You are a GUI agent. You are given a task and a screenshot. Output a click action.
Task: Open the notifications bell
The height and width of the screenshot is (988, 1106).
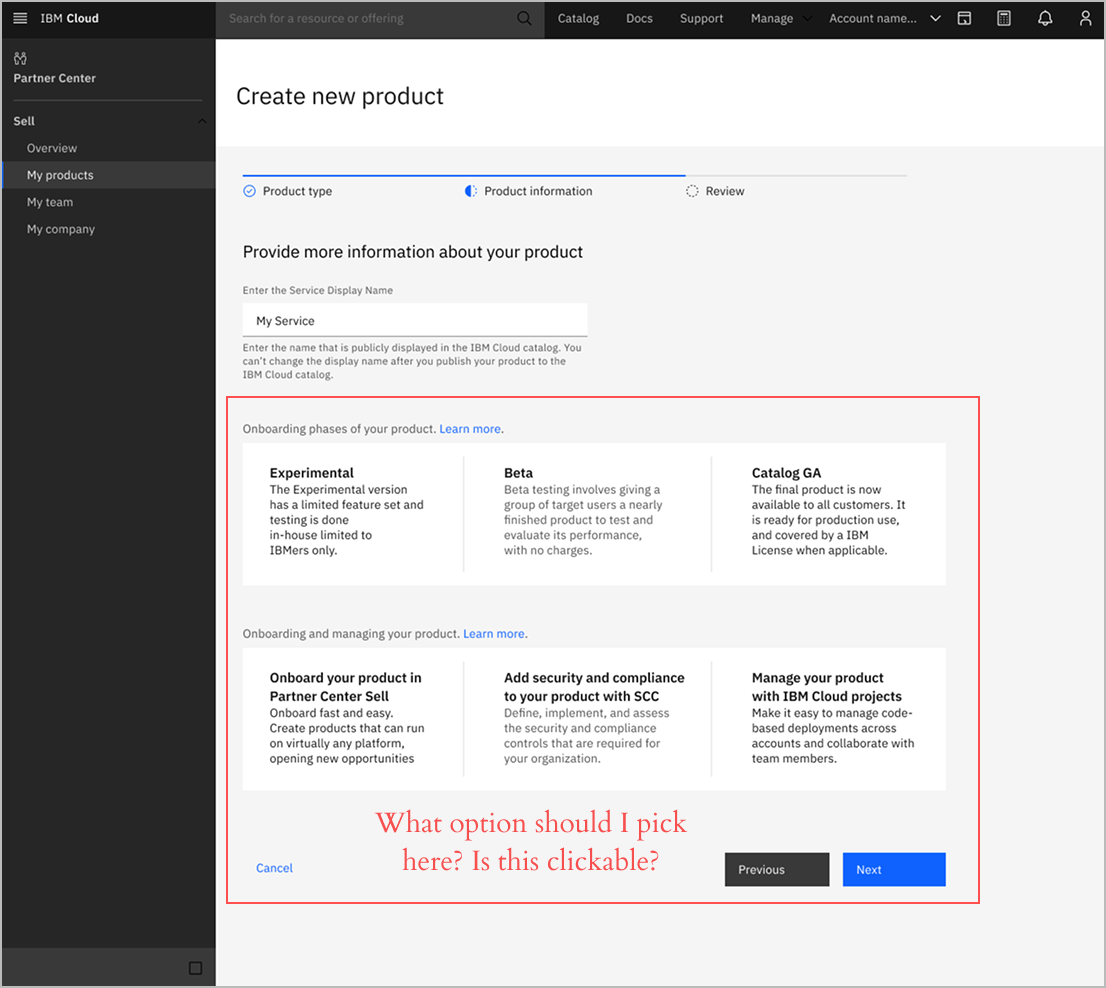pyautogui.click(x=1045, y=19)
